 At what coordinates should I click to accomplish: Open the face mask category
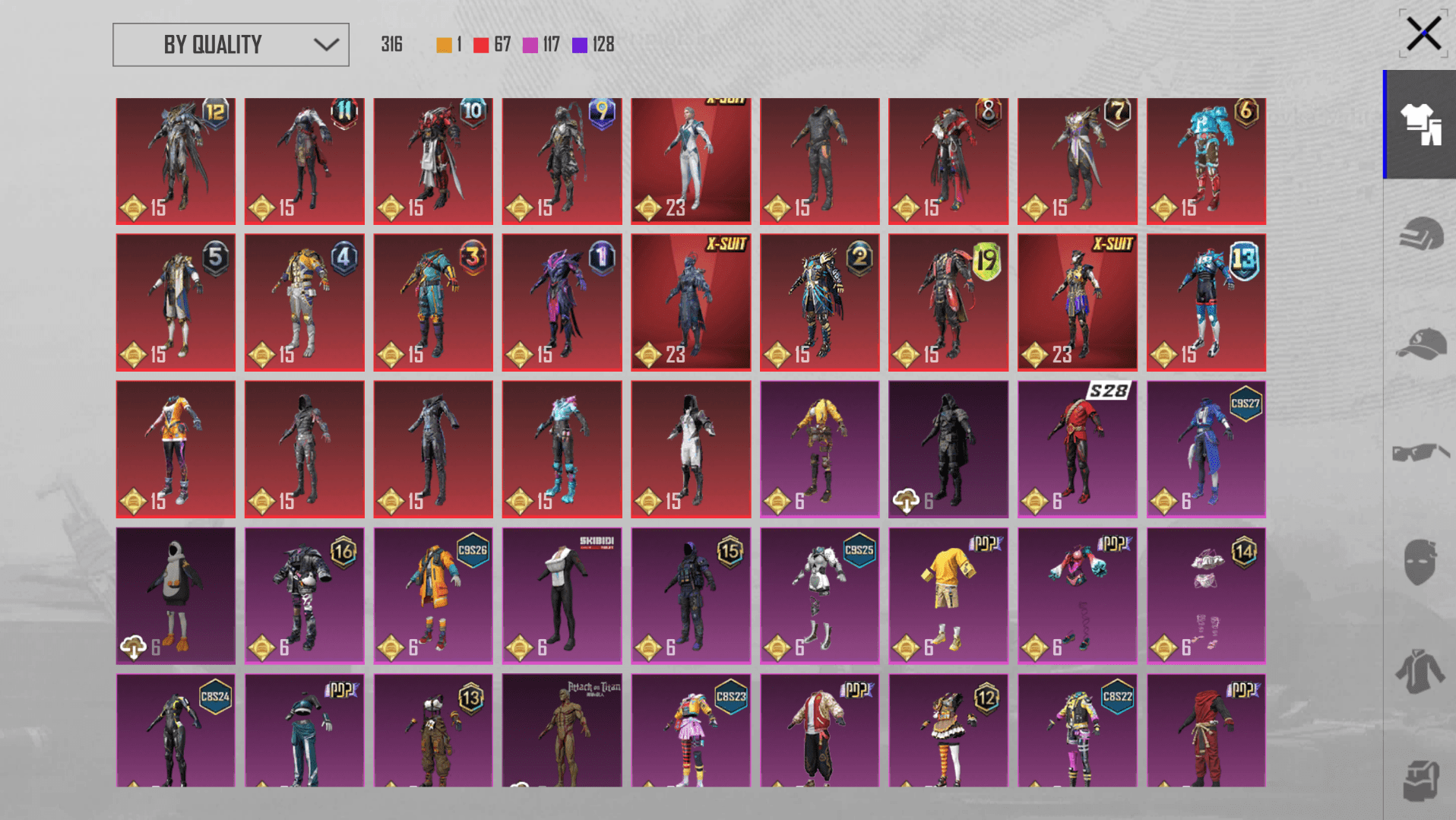pyautogui.click(x=1420, y=562)
